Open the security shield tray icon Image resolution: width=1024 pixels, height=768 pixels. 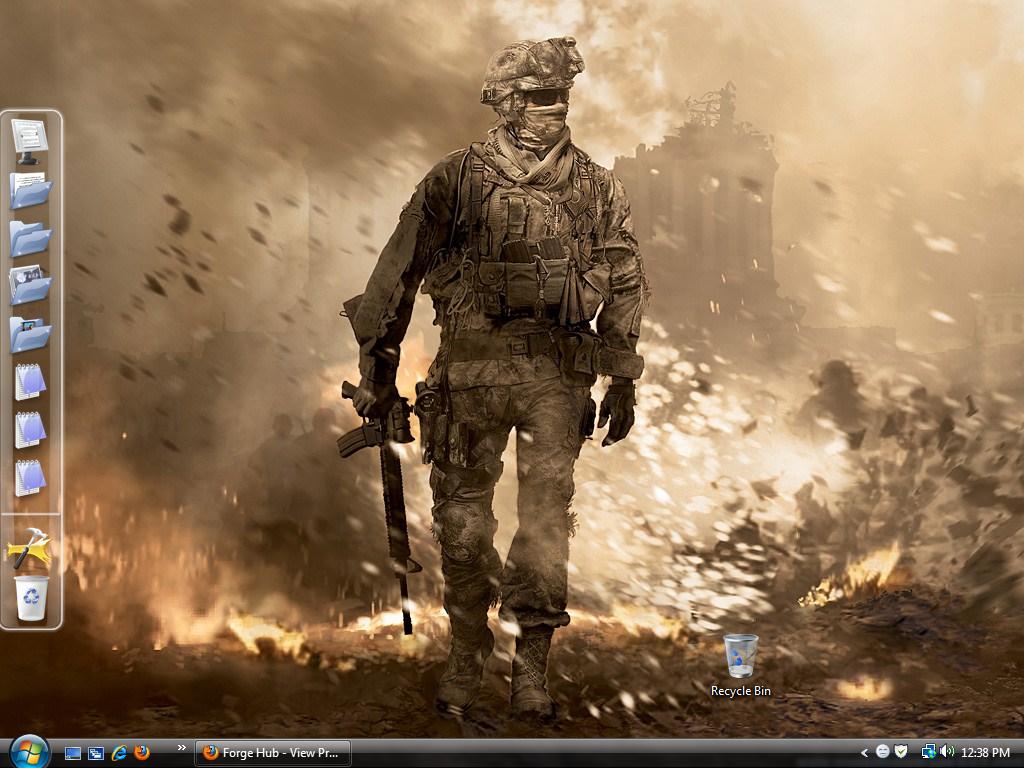pyautogui.click(x=901, y=752)
